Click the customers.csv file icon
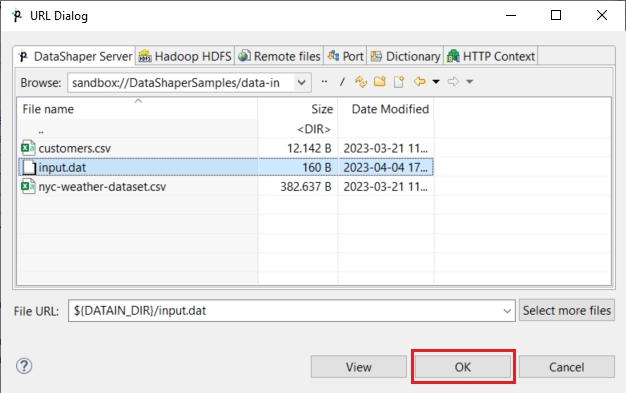 coord(28,148)
